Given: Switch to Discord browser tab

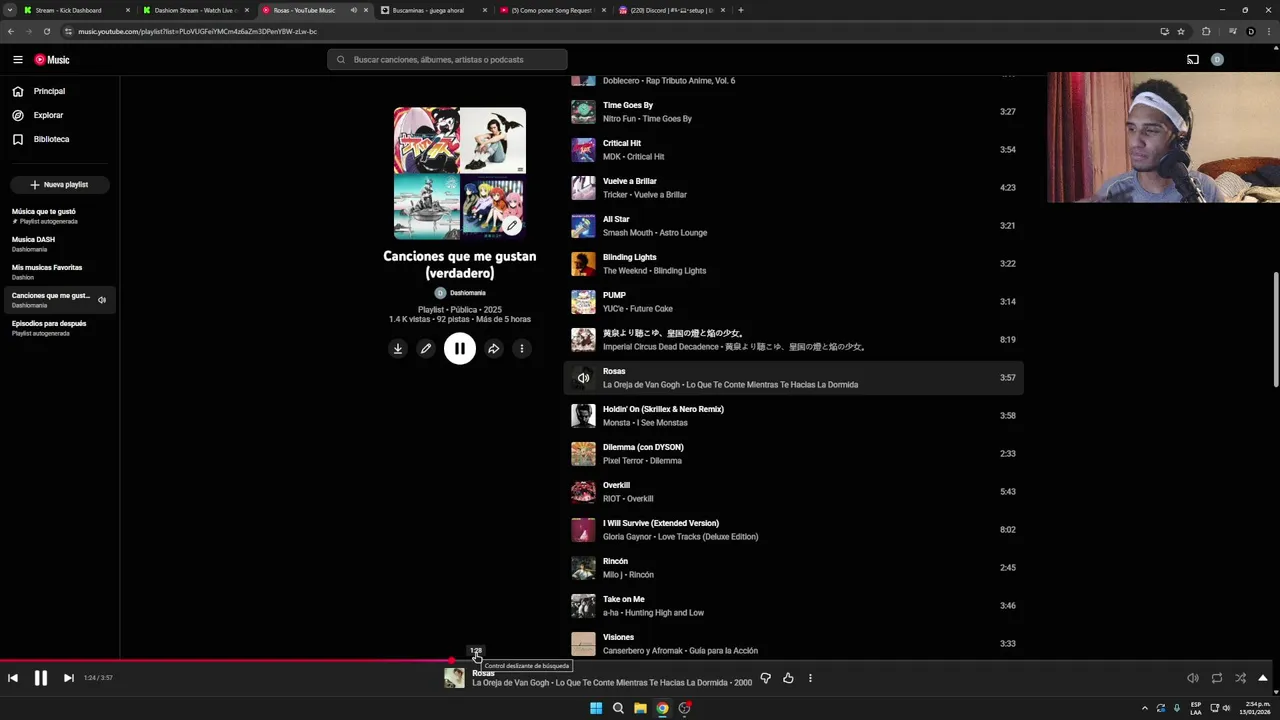Looking at the screenshot, I should (x=672, y=10).
